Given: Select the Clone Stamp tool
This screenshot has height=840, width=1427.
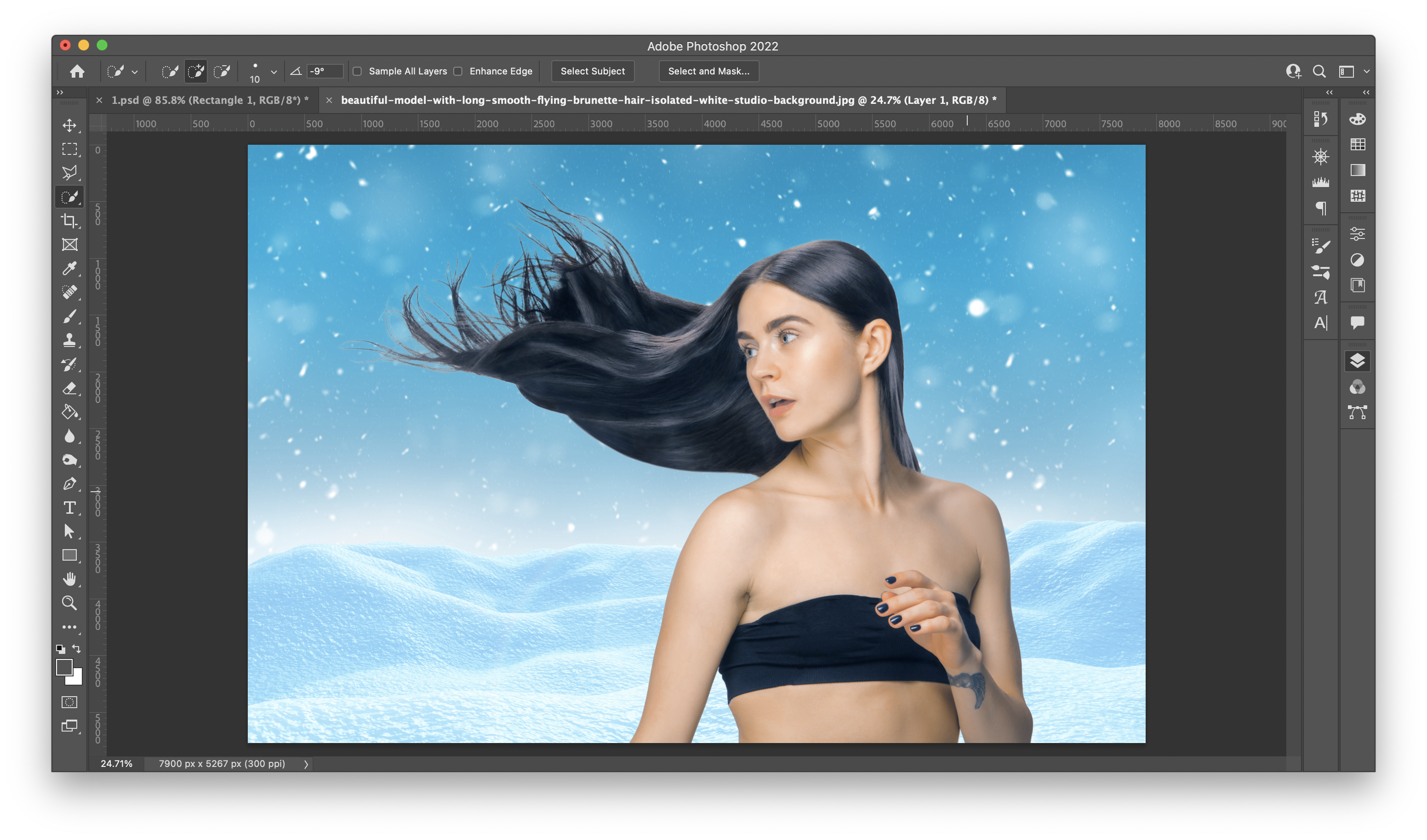Looking at the screenshot, I should (x=70, y=340).
